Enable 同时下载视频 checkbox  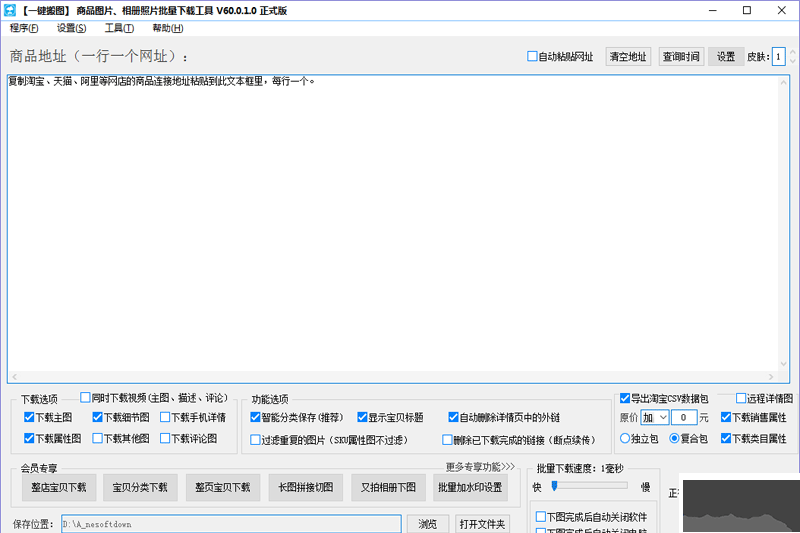pyautogui.click(x=85, y=397)
